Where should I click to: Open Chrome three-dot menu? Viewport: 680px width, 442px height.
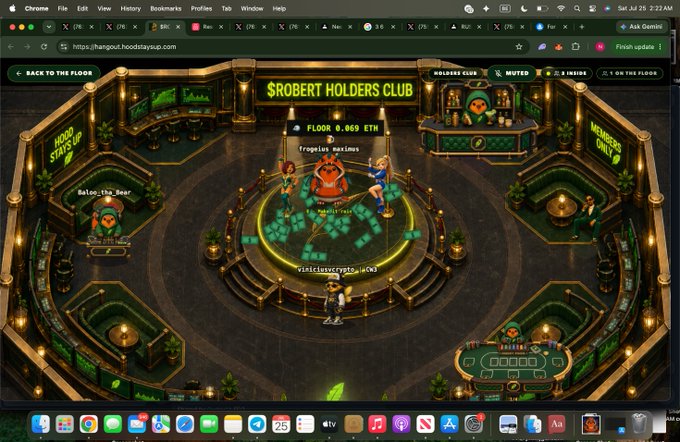point(660,47)
